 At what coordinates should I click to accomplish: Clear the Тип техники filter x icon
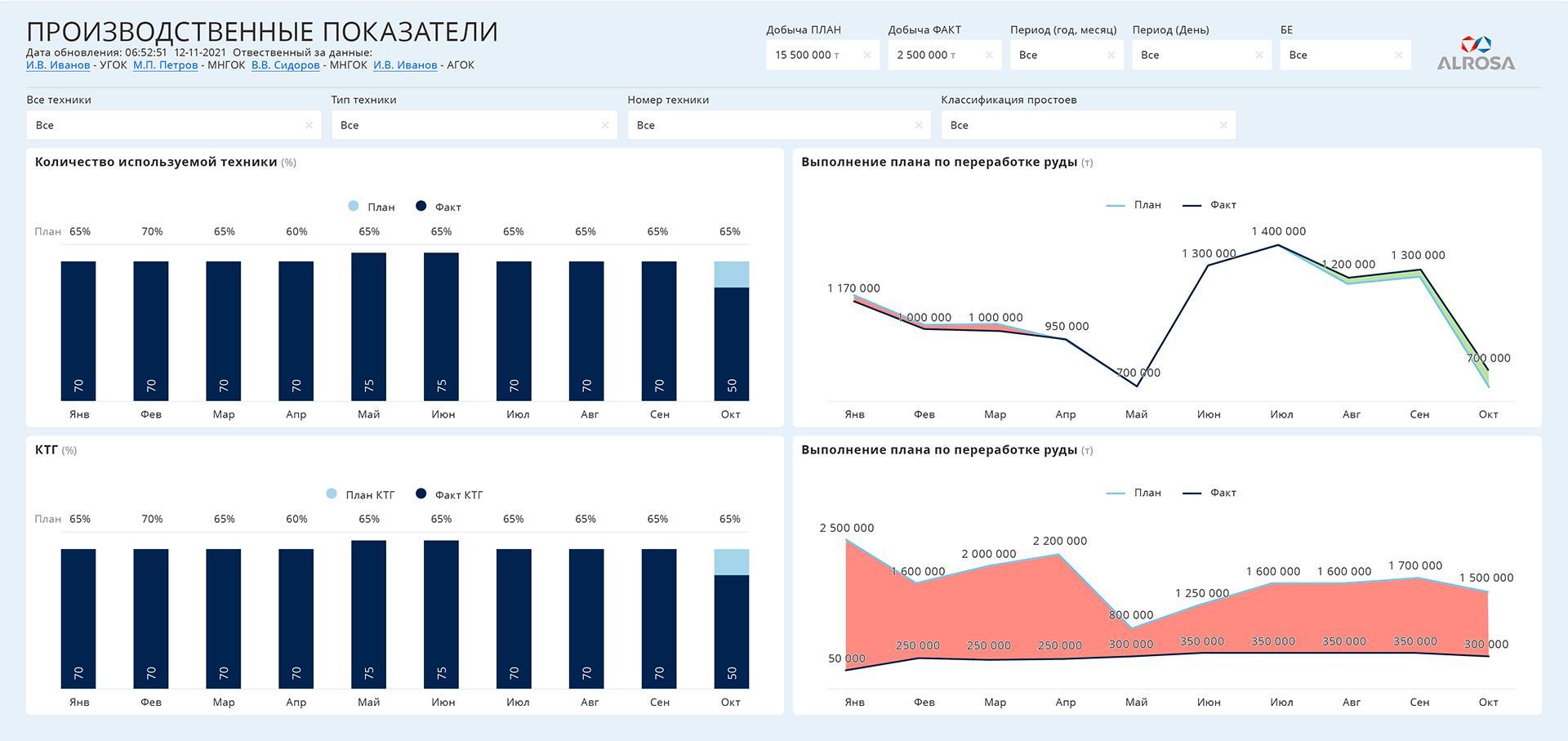604,126
